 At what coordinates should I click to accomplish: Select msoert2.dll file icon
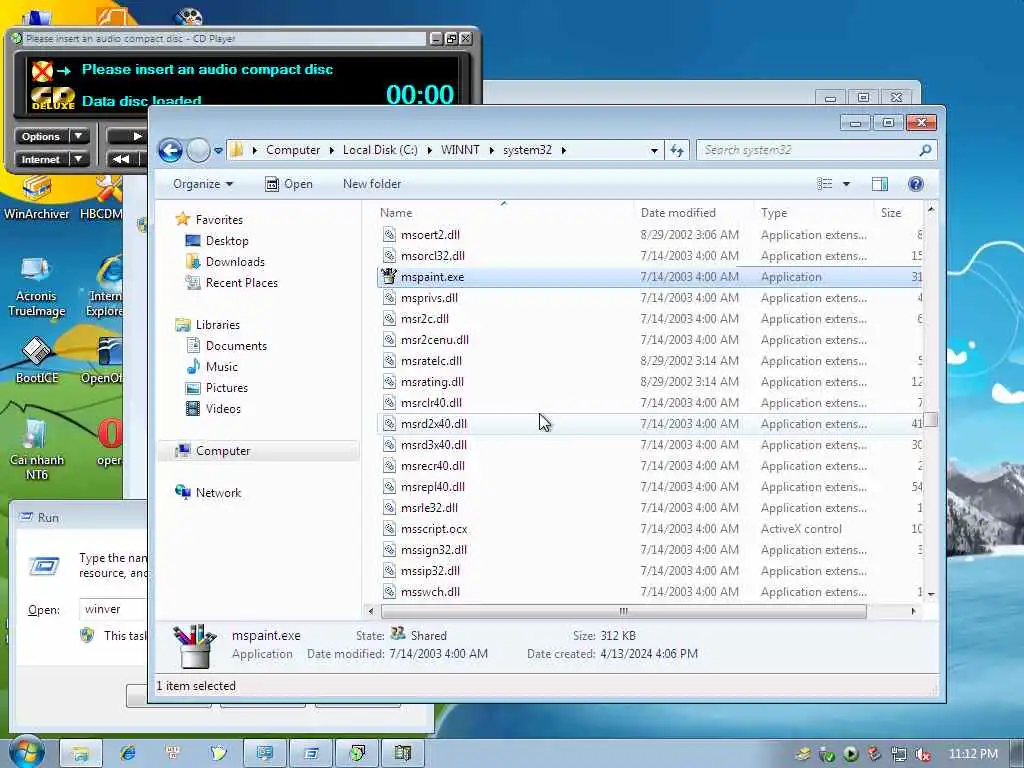click(x=389, y=234)
